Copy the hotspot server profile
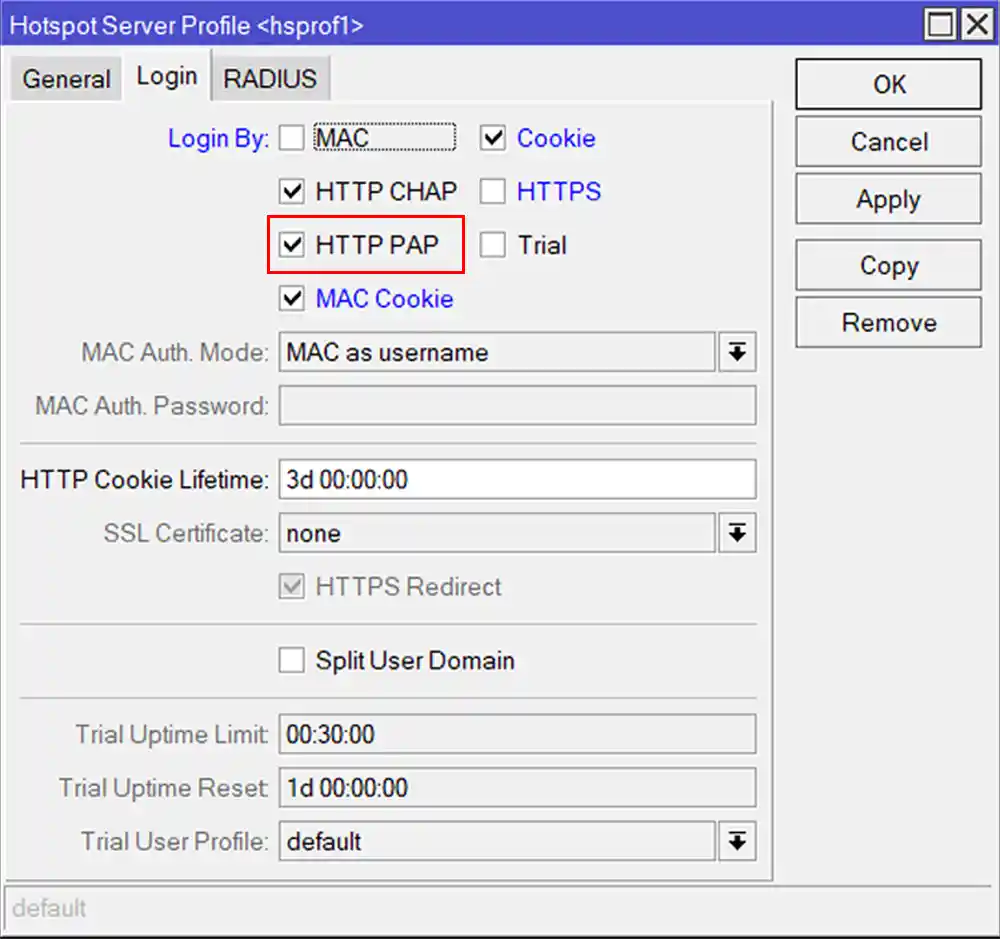 pyautogui.click(x=888, y=265)
